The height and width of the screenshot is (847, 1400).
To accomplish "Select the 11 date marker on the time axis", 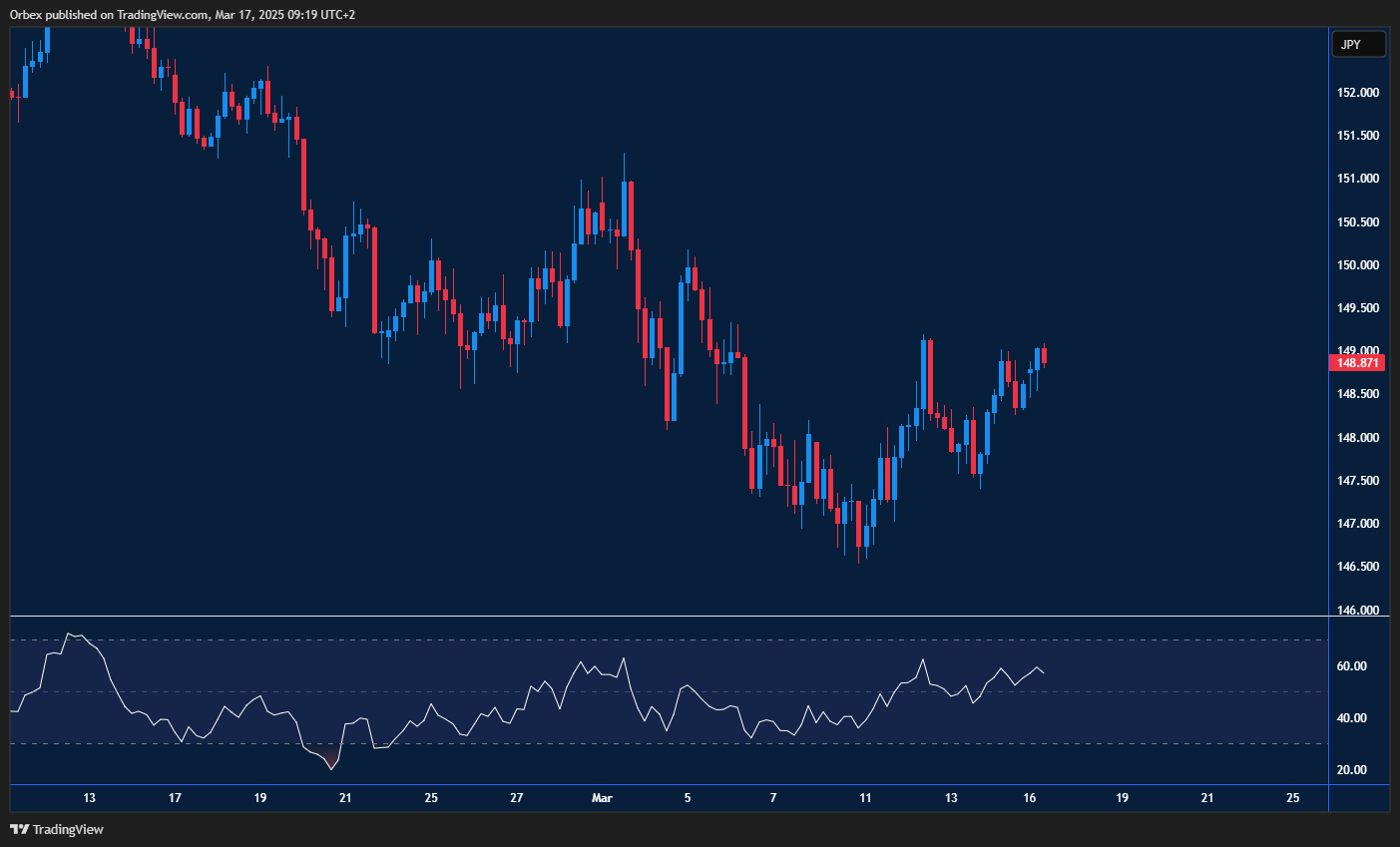I will tap(865, 798).
